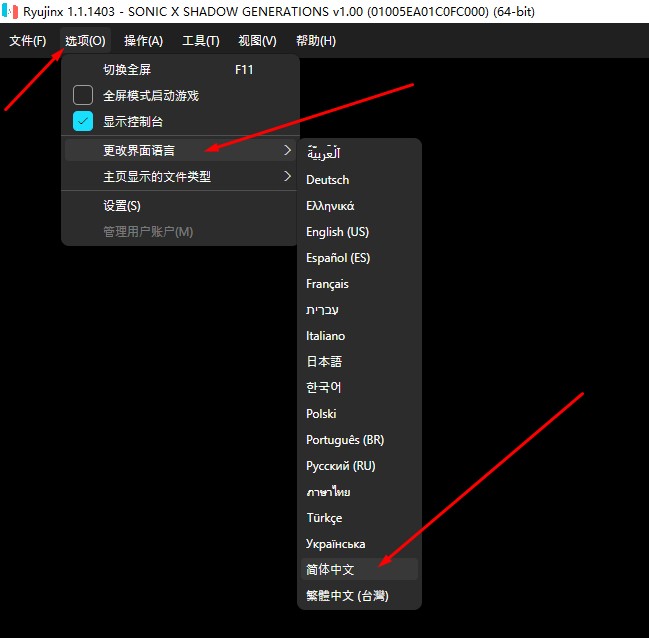This screenshot has height=638, width=649.
Task: Choose Русский (RU) language
Action: pos(359,466)
